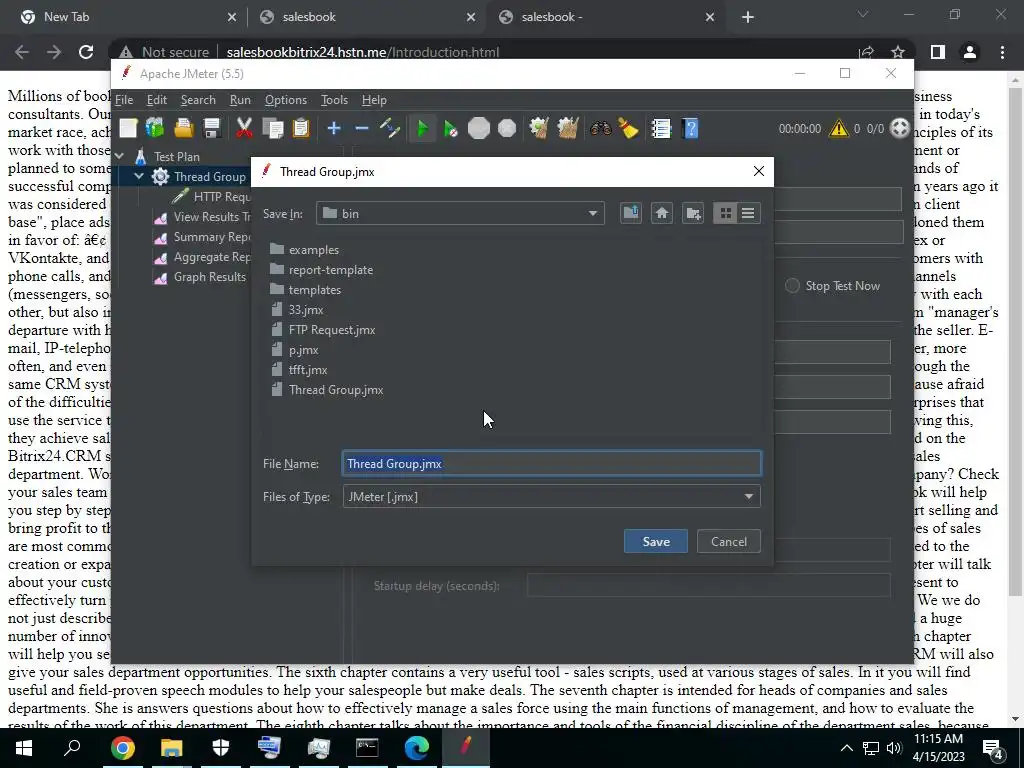Screen dimensions: 1024x768
Task: Click the Cut scissors icon
Action: (244, 129)
